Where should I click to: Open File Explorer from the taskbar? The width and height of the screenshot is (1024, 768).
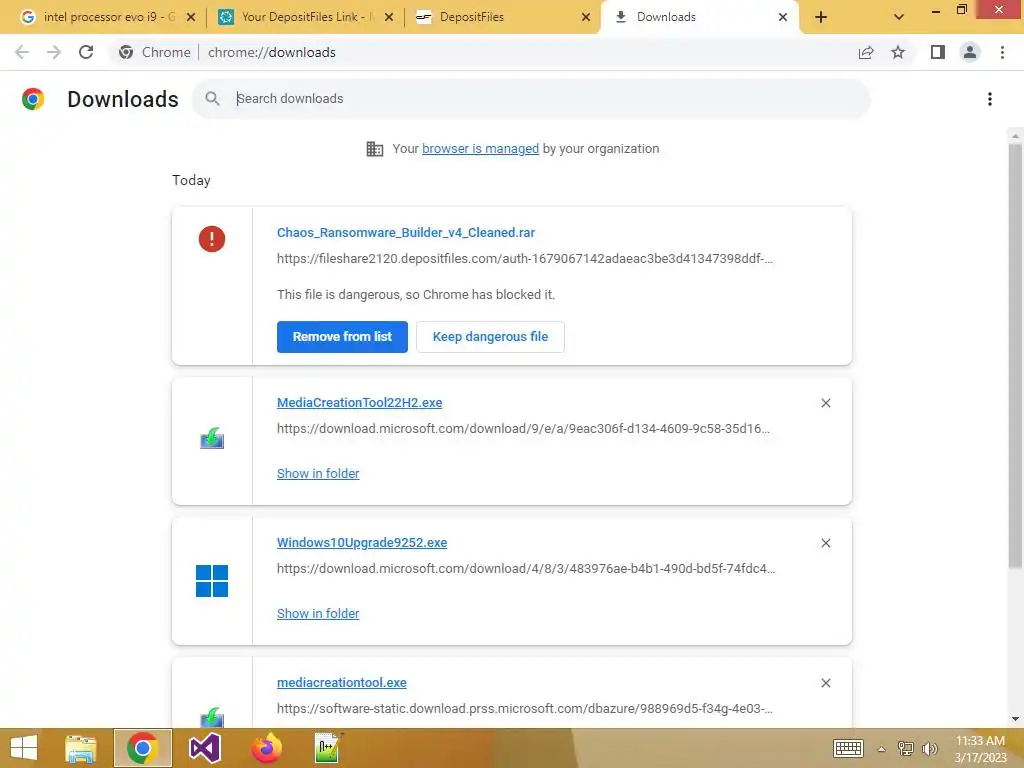[80, 748]
